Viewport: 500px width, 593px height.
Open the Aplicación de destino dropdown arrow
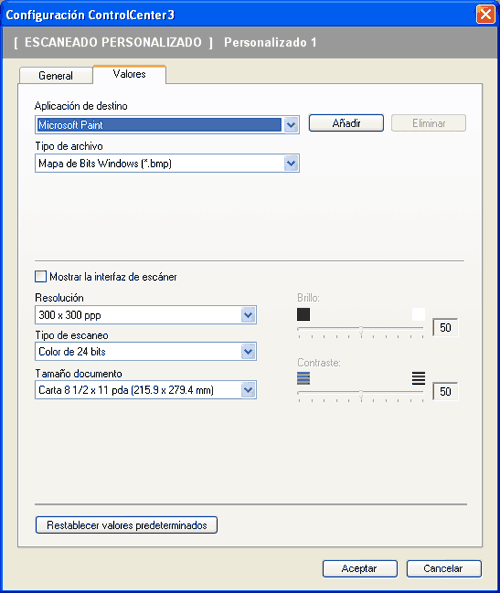[x=291, y=125]
